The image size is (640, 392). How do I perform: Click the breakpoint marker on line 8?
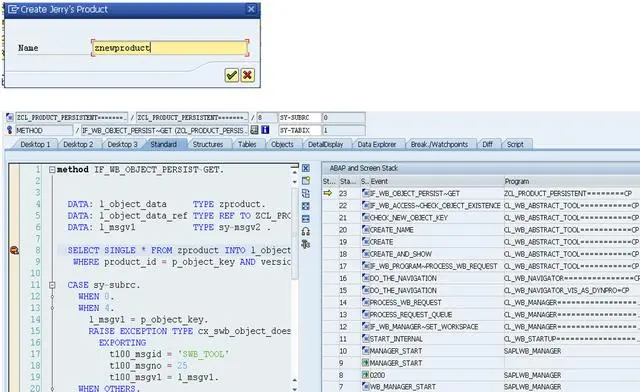point(14,250)
